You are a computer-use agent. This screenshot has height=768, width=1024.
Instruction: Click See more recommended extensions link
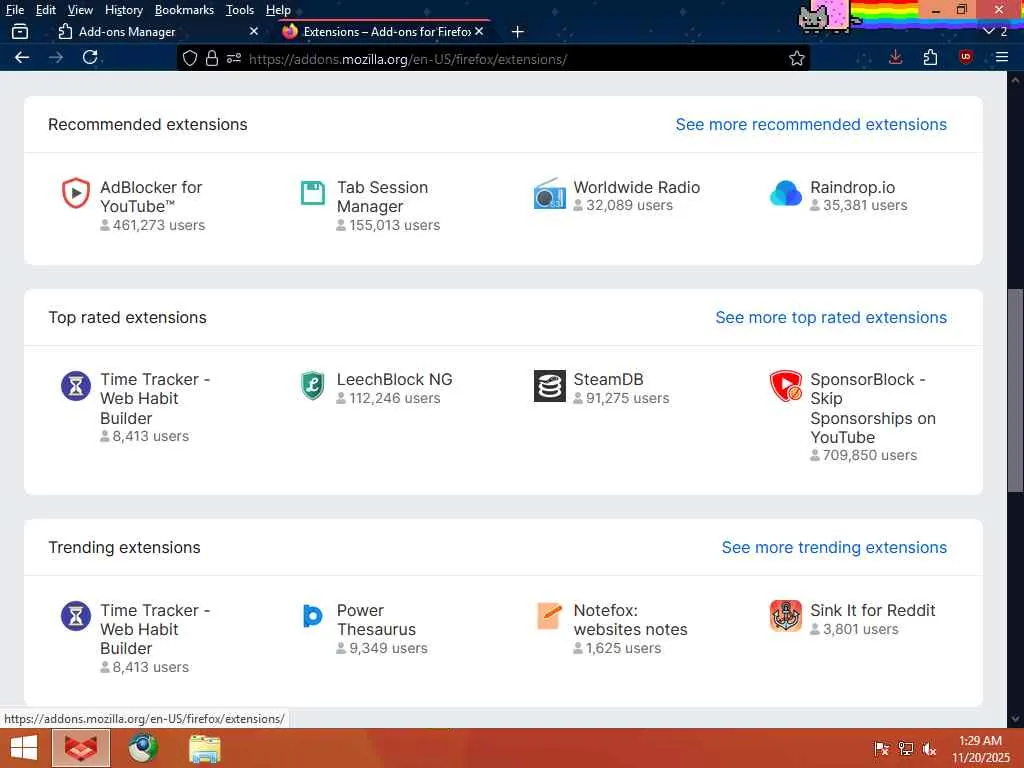[x=811, y=124]
